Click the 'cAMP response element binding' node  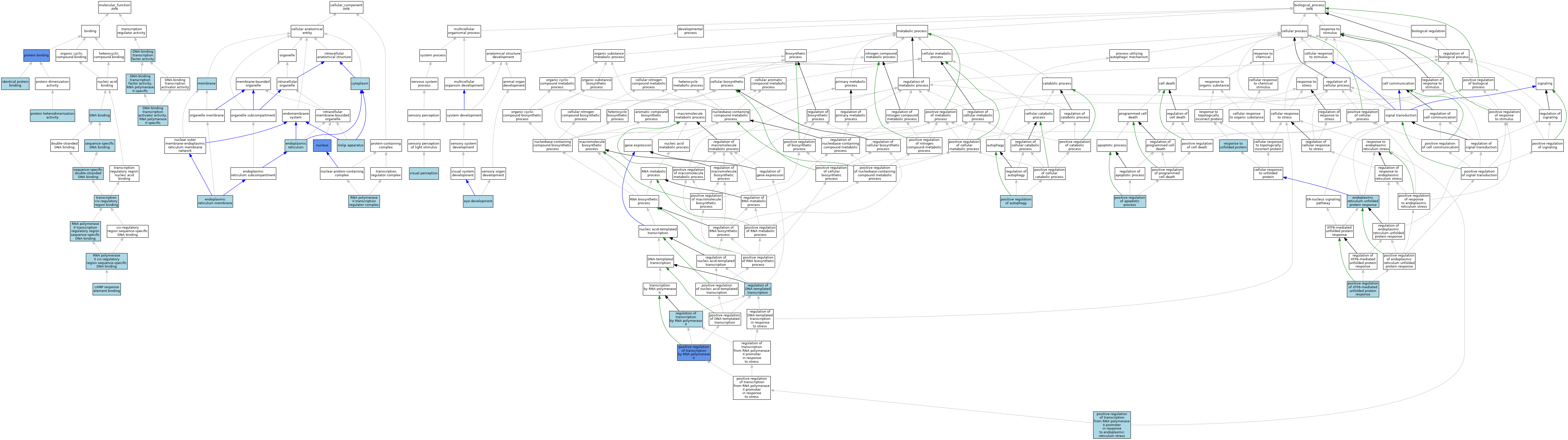[x=106, y=289]
